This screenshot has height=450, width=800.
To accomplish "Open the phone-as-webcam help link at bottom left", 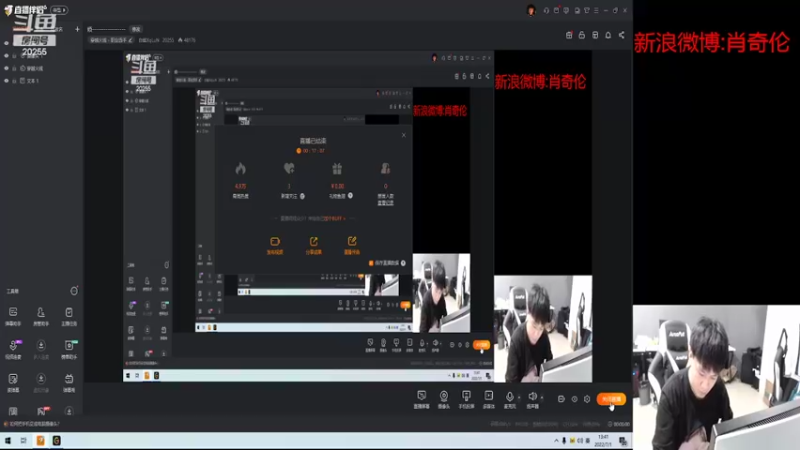I will click(x=34, y=424).
